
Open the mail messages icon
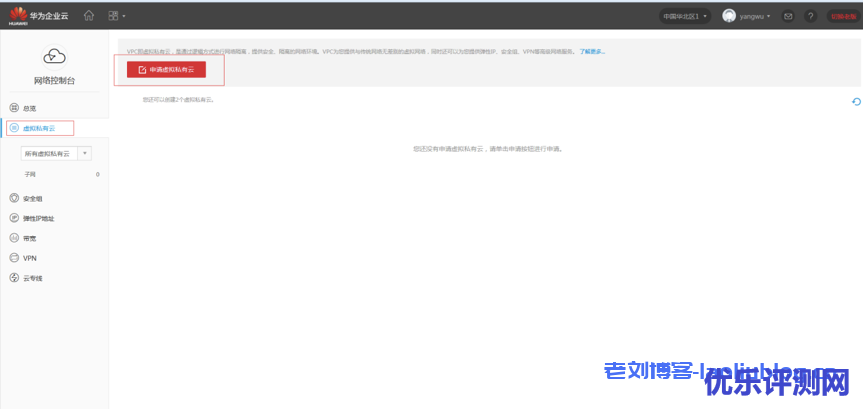point(788,16)
